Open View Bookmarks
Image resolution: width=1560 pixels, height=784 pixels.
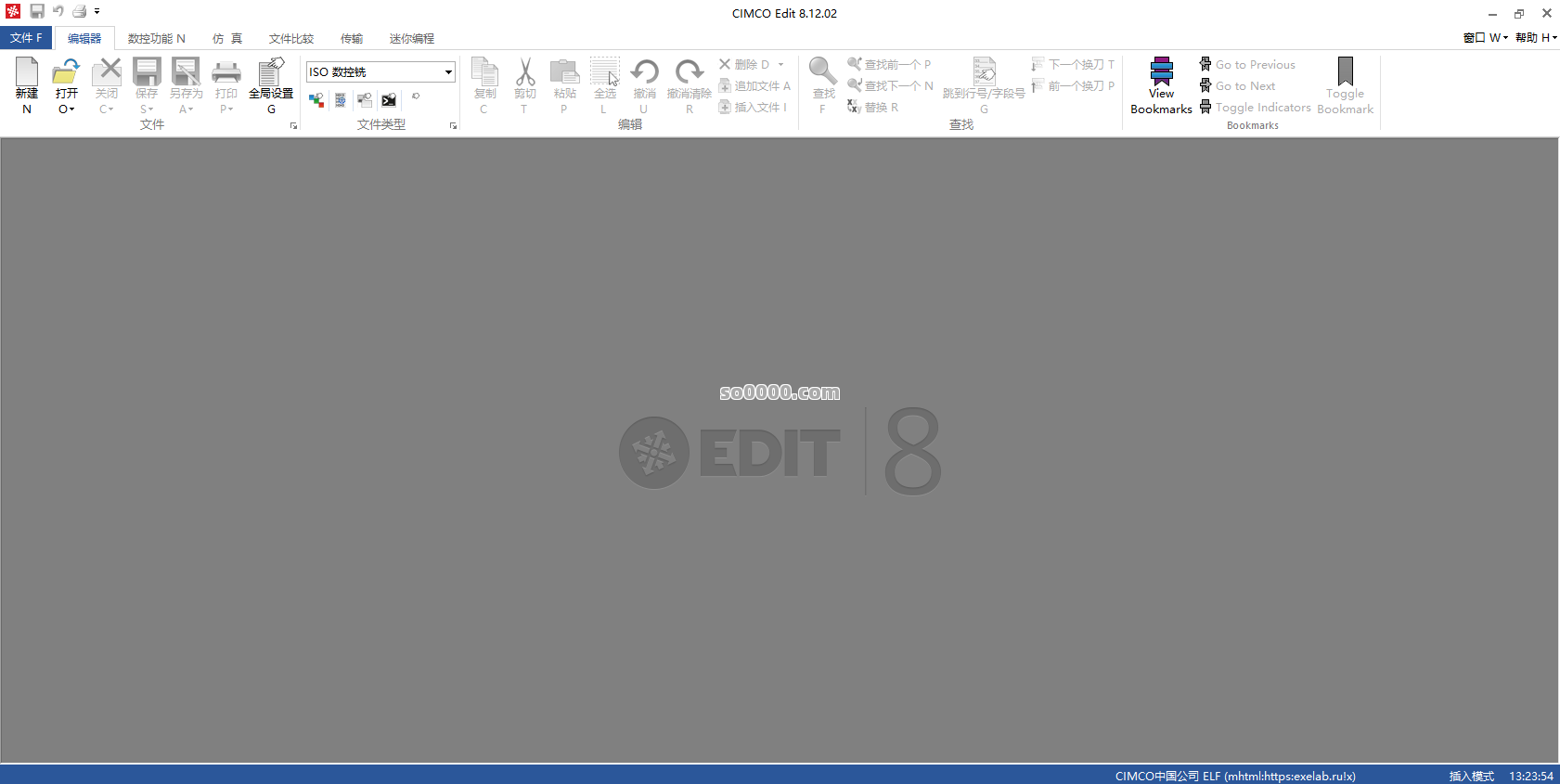click(1161, 85)
